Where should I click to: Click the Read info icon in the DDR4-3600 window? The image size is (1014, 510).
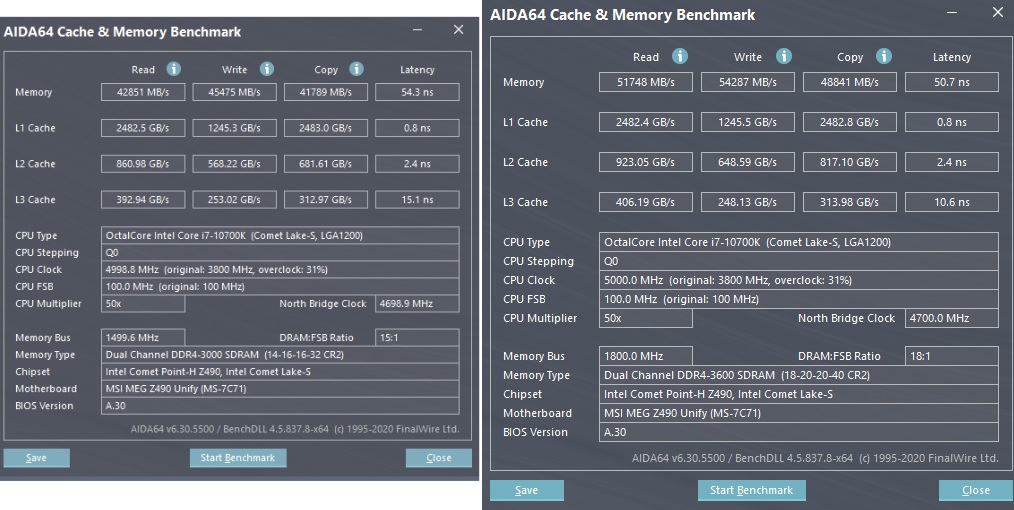(680, 57)
